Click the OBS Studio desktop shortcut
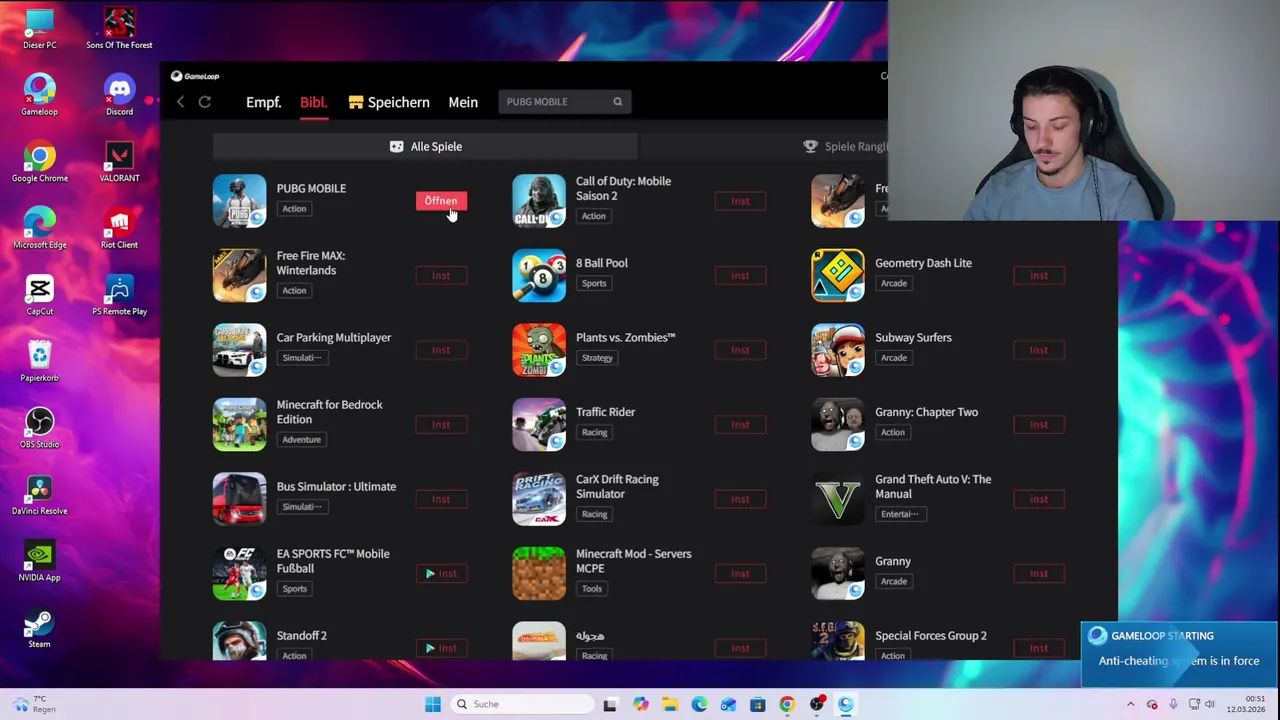This screenshot has width=1280, height=720. coord(39,428)
